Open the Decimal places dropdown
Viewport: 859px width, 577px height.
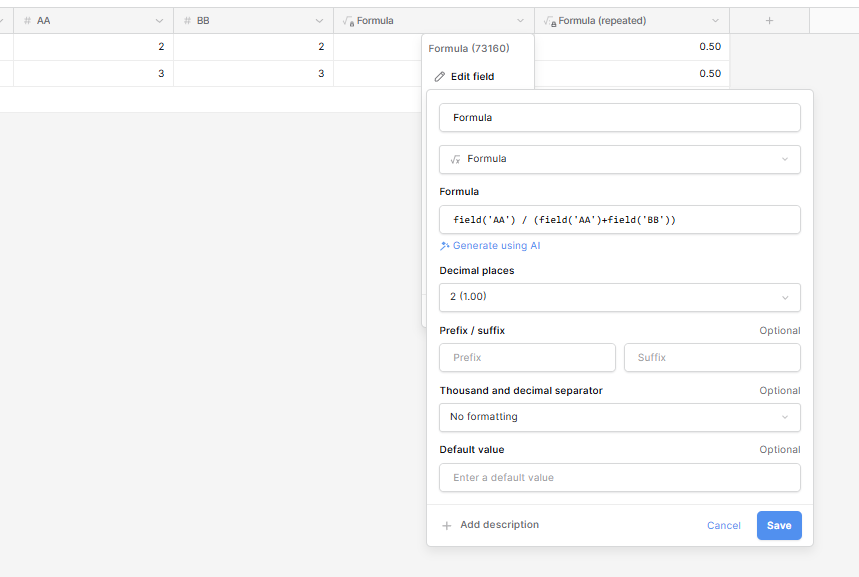click(620, 298)
